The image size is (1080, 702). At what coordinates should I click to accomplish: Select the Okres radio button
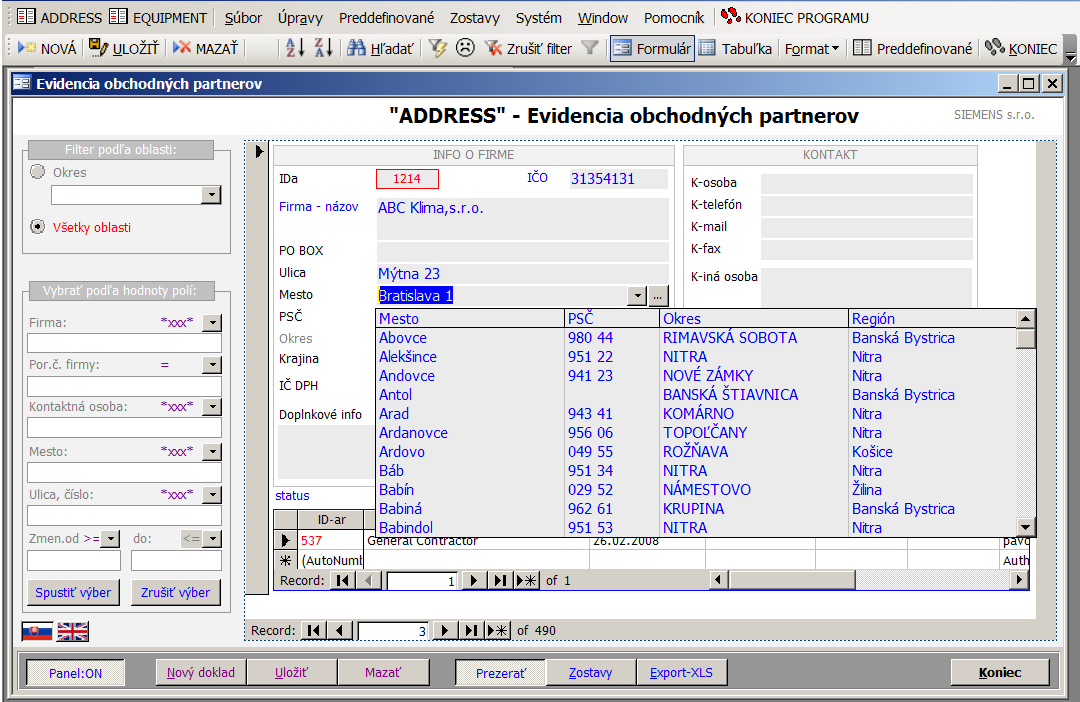(x=38, y=172)
